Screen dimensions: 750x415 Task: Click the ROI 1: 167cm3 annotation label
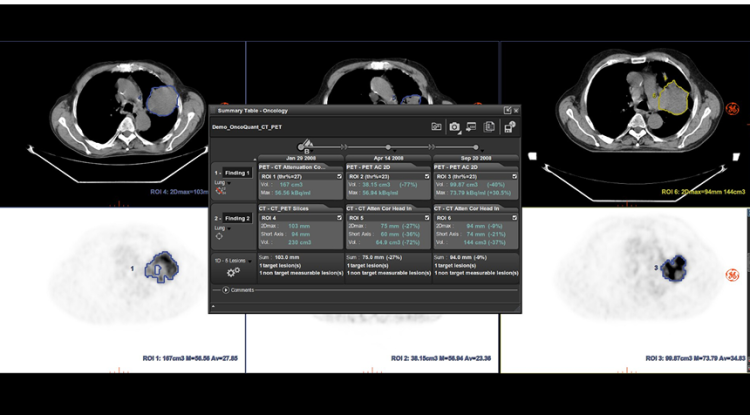[190, 358]
